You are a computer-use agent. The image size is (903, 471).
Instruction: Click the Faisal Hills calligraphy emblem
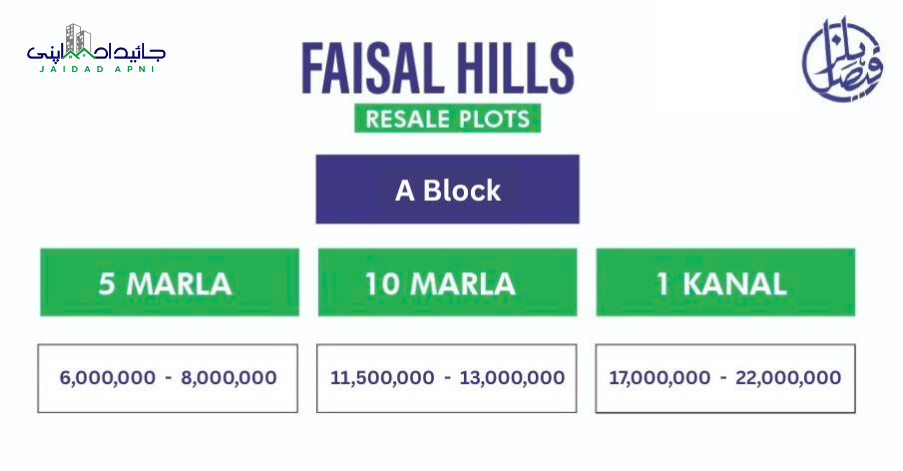[x=842, y=62]
